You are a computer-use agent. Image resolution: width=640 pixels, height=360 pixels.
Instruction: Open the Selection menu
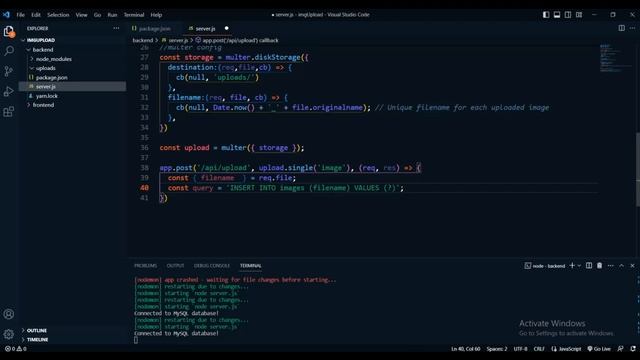click(x=58, y=15)
